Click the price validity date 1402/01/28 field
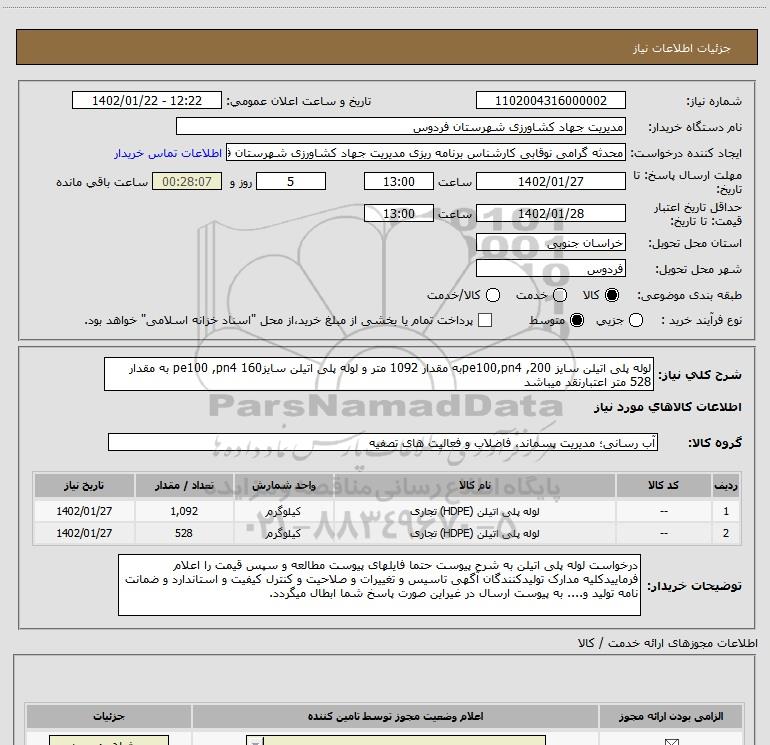The image size is (770, 745). pyautogui.click(x=550, y=213)
